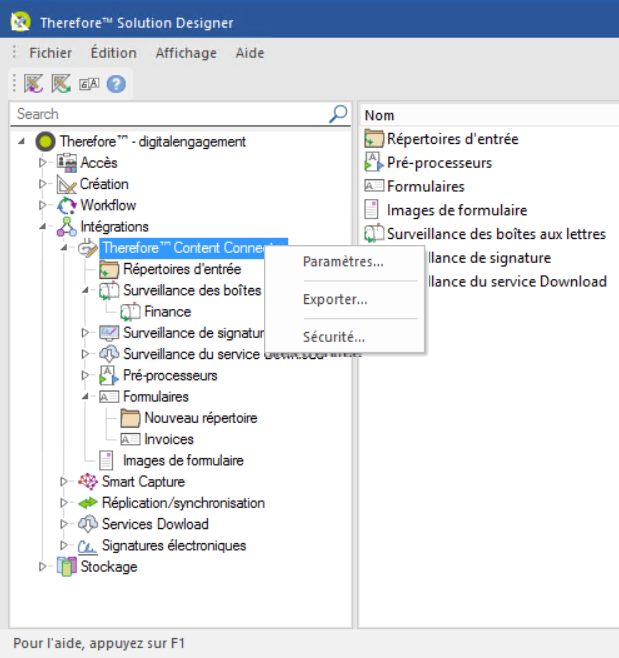619x658 pixels.
Task: Open the Aide menu
Action: point(250,53)
